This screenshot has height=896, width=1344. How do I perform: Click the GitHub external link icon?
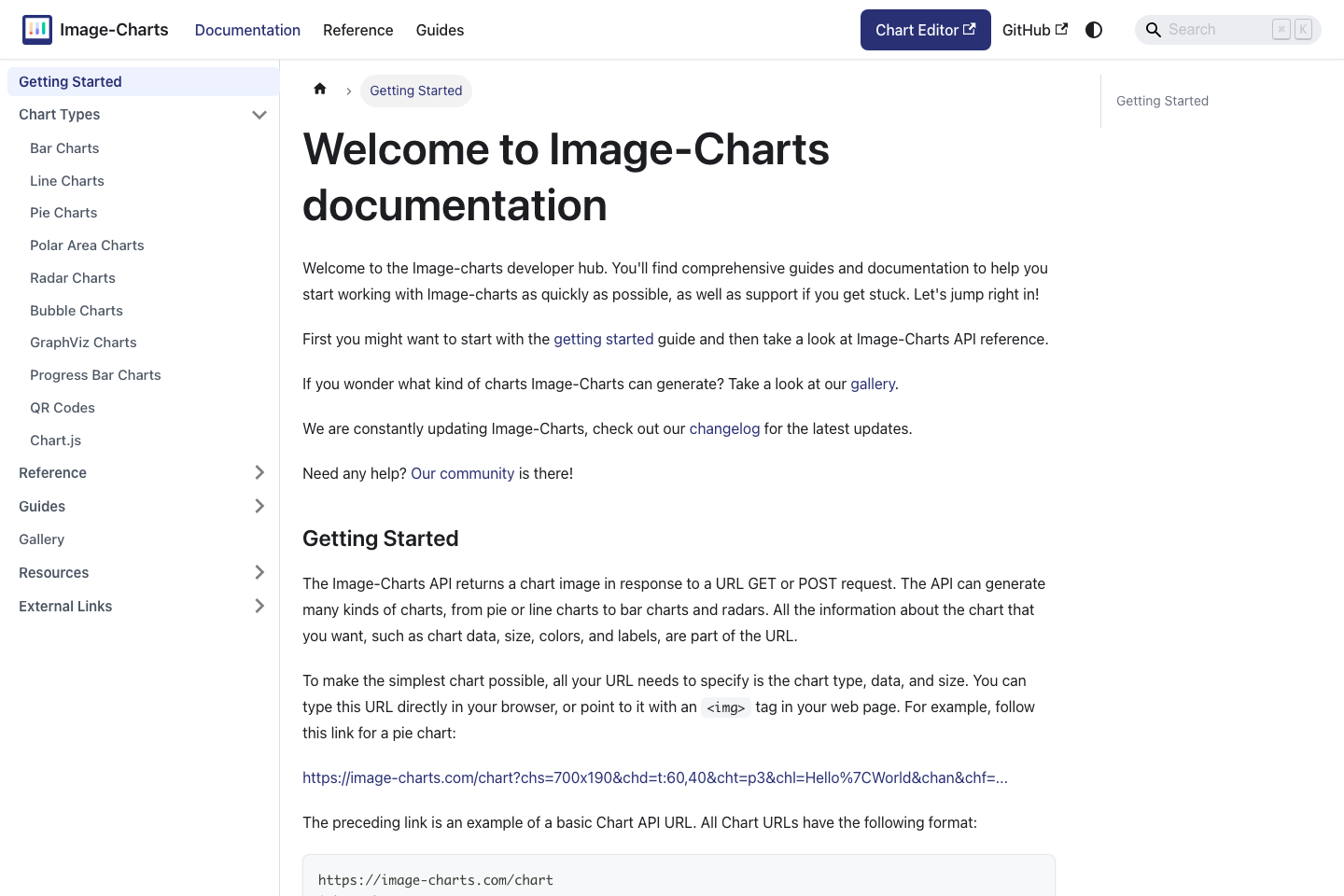pos(1062,29)
